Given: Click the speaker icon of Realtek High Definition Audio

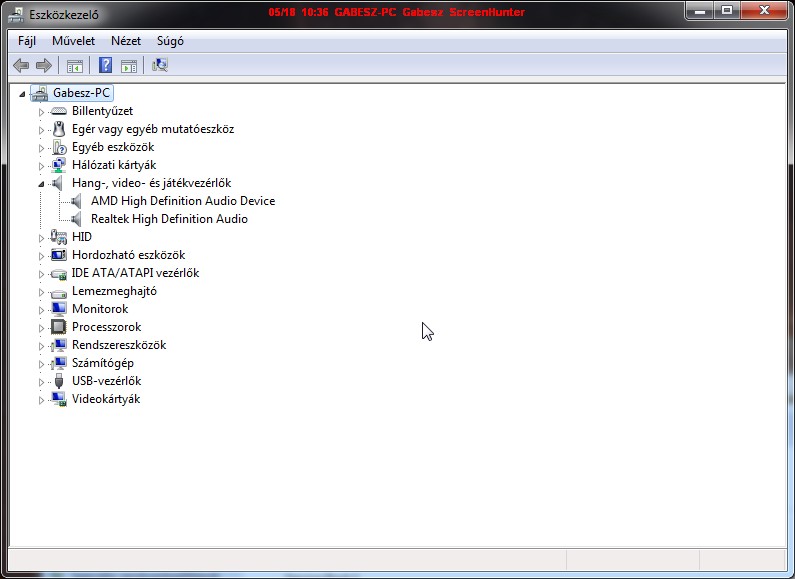Looking at the screenshot, I should pyautogui.click(x=77, y=219).
